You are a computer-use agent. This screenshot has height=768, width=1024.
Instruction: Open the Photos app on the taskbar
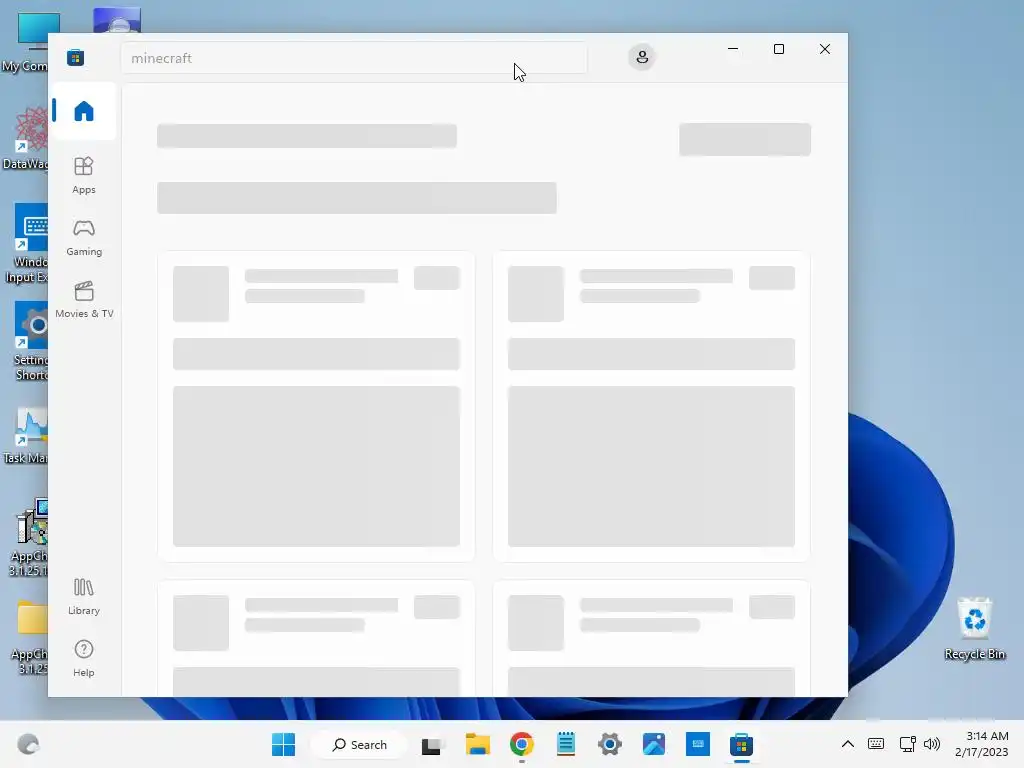(x=654, y=744)
